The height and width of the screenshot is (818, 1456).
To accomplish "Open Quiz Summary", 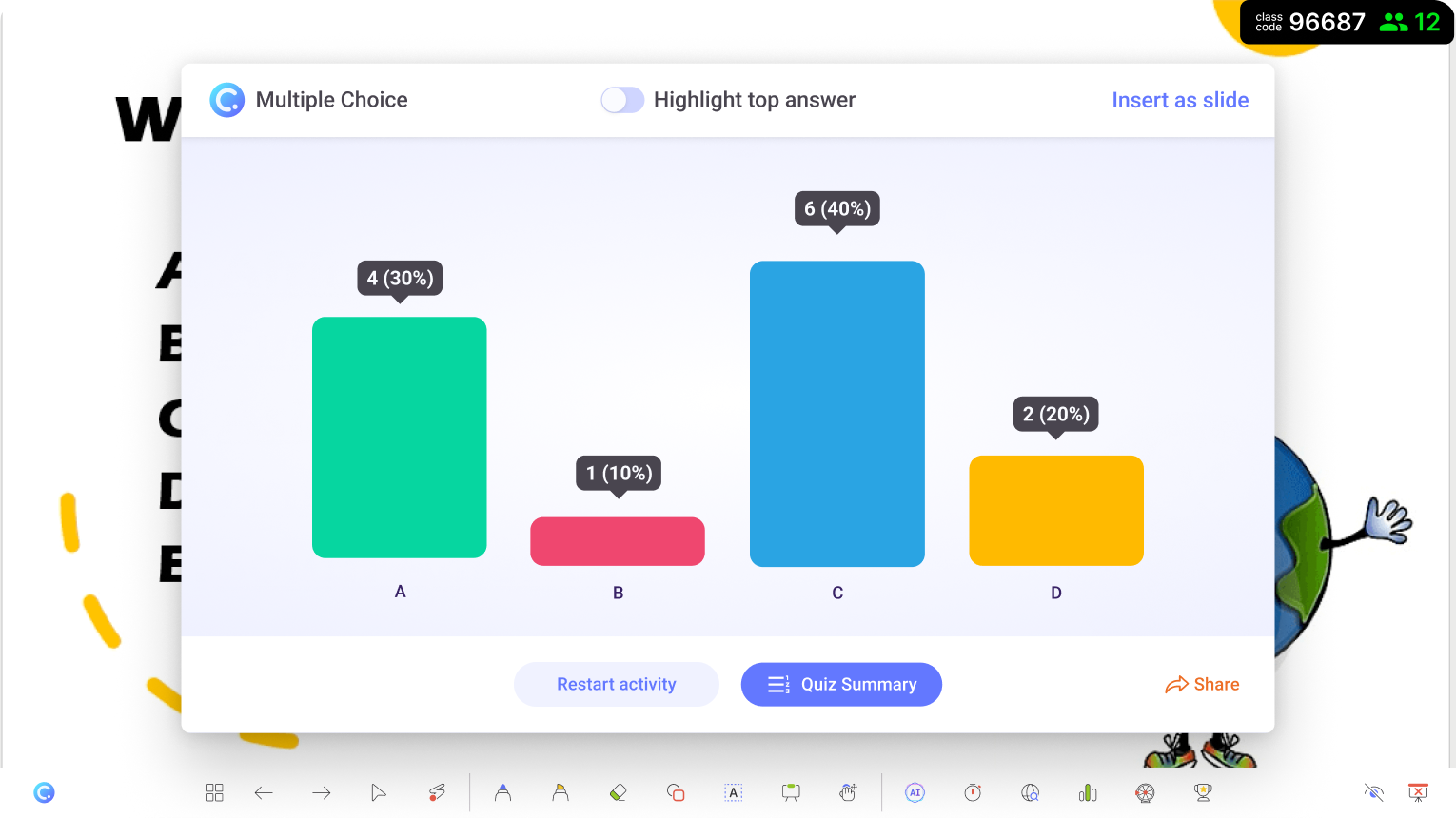I will point(841,684).
